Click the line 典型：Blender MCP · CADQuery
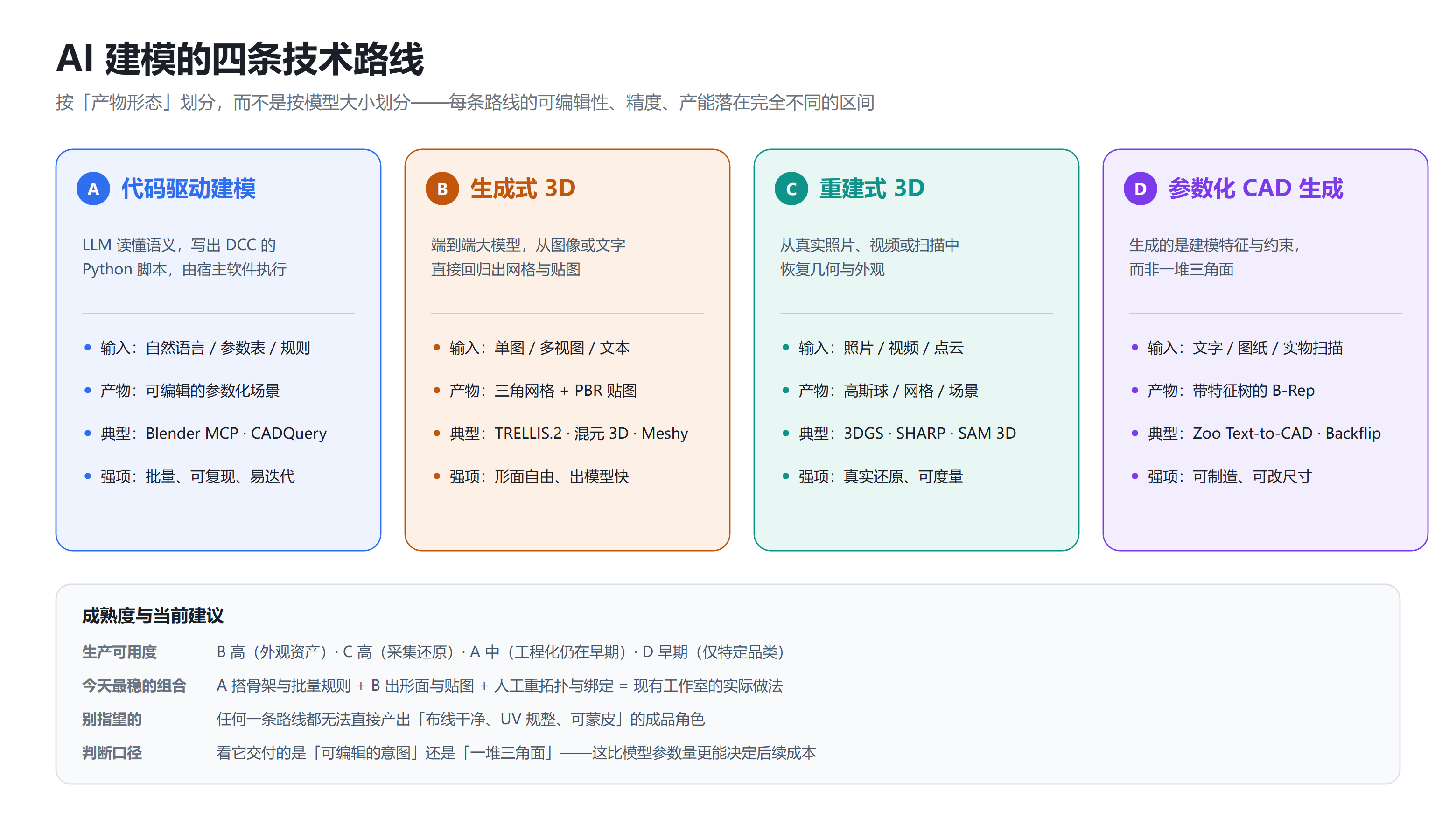The height and width of the screenshot is (840, 1456). click(213, 433)
